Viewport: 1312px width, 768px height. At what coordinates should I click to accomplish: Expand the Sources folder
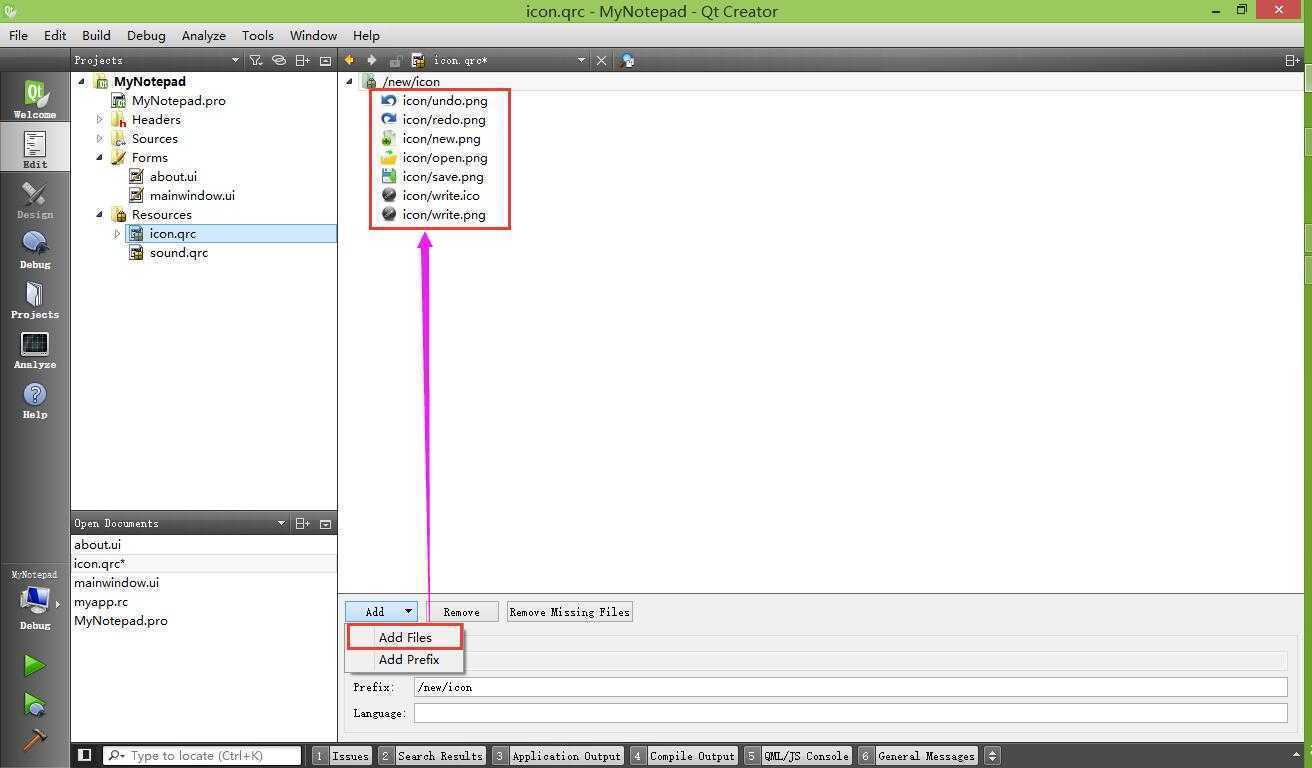point(100,138)
